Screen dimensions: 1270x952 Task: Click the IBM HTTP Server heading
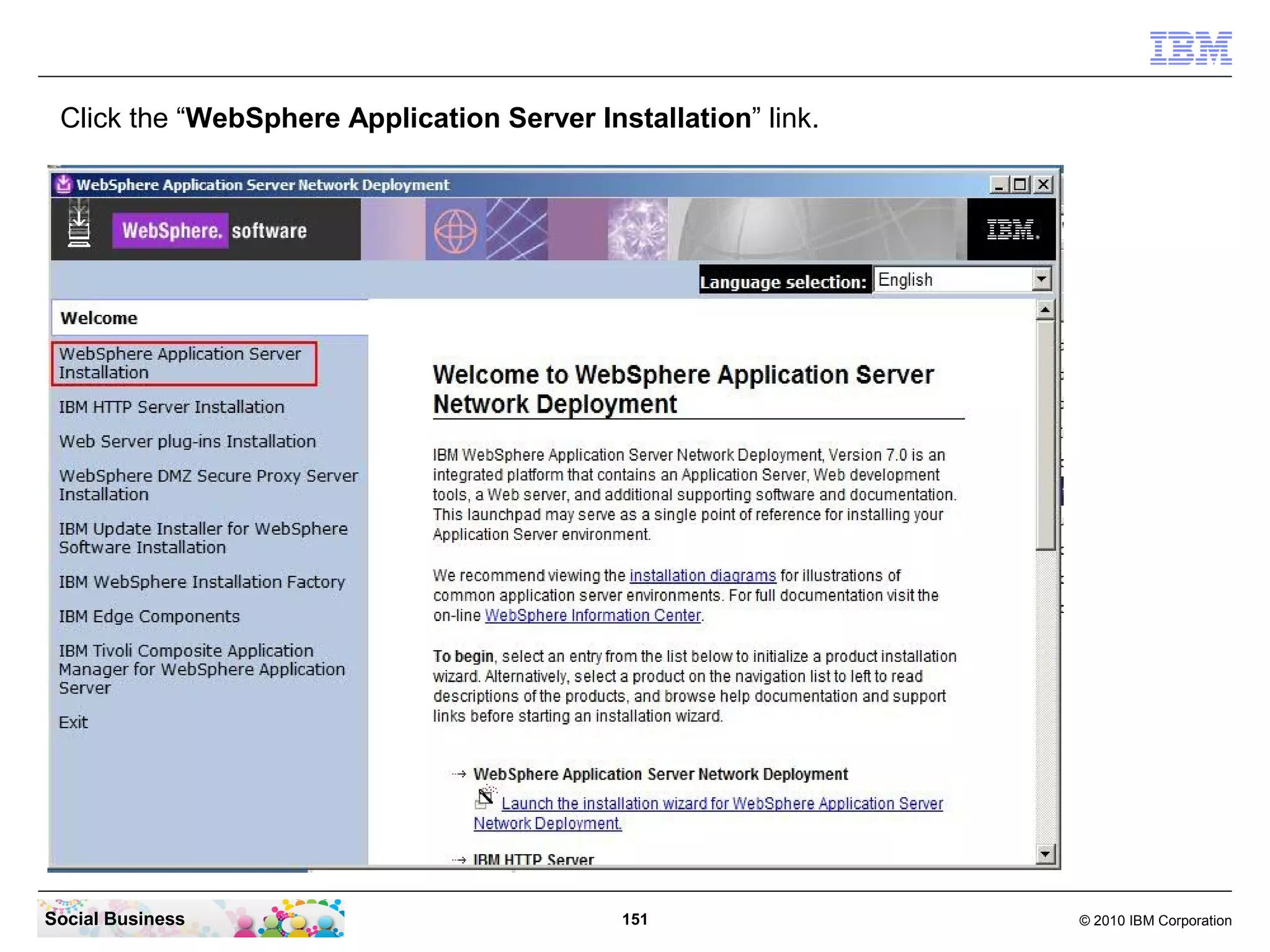(533, 859)
